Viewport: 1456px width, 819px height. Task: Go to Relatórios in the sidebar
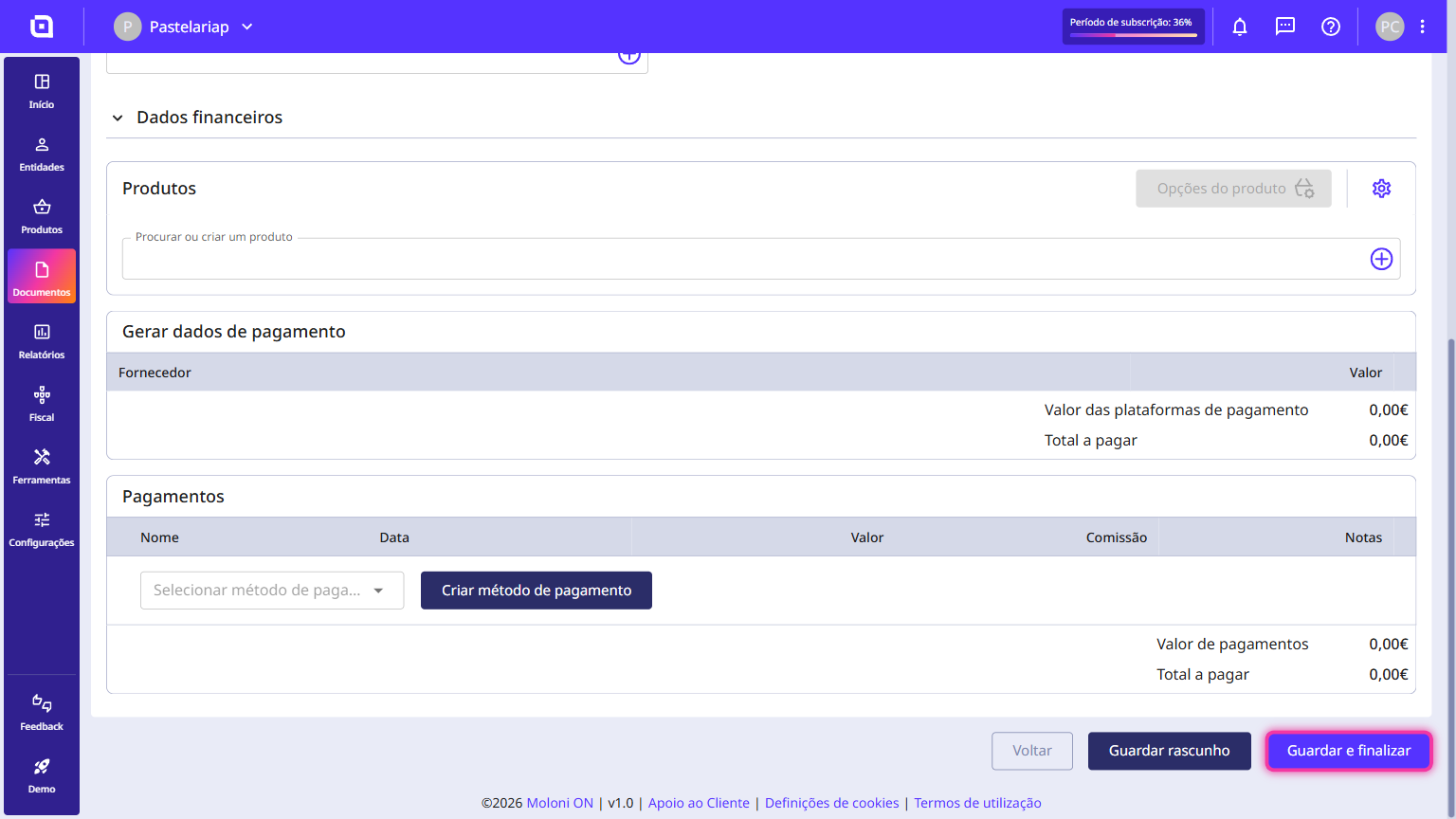[42, 342]
